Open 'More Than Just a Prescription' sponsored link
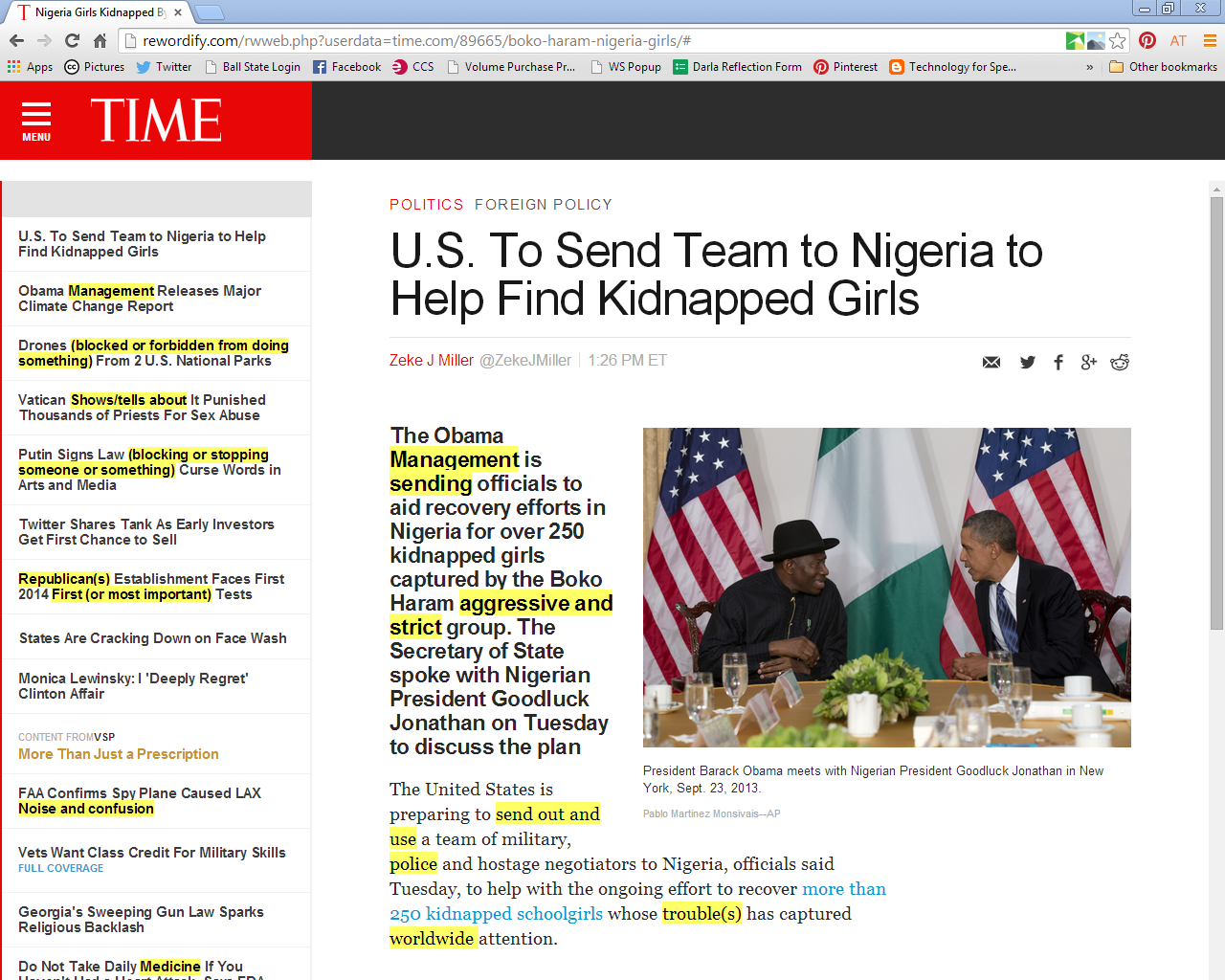The height and width of the screenshot is (980, 1225). (119, 754)
